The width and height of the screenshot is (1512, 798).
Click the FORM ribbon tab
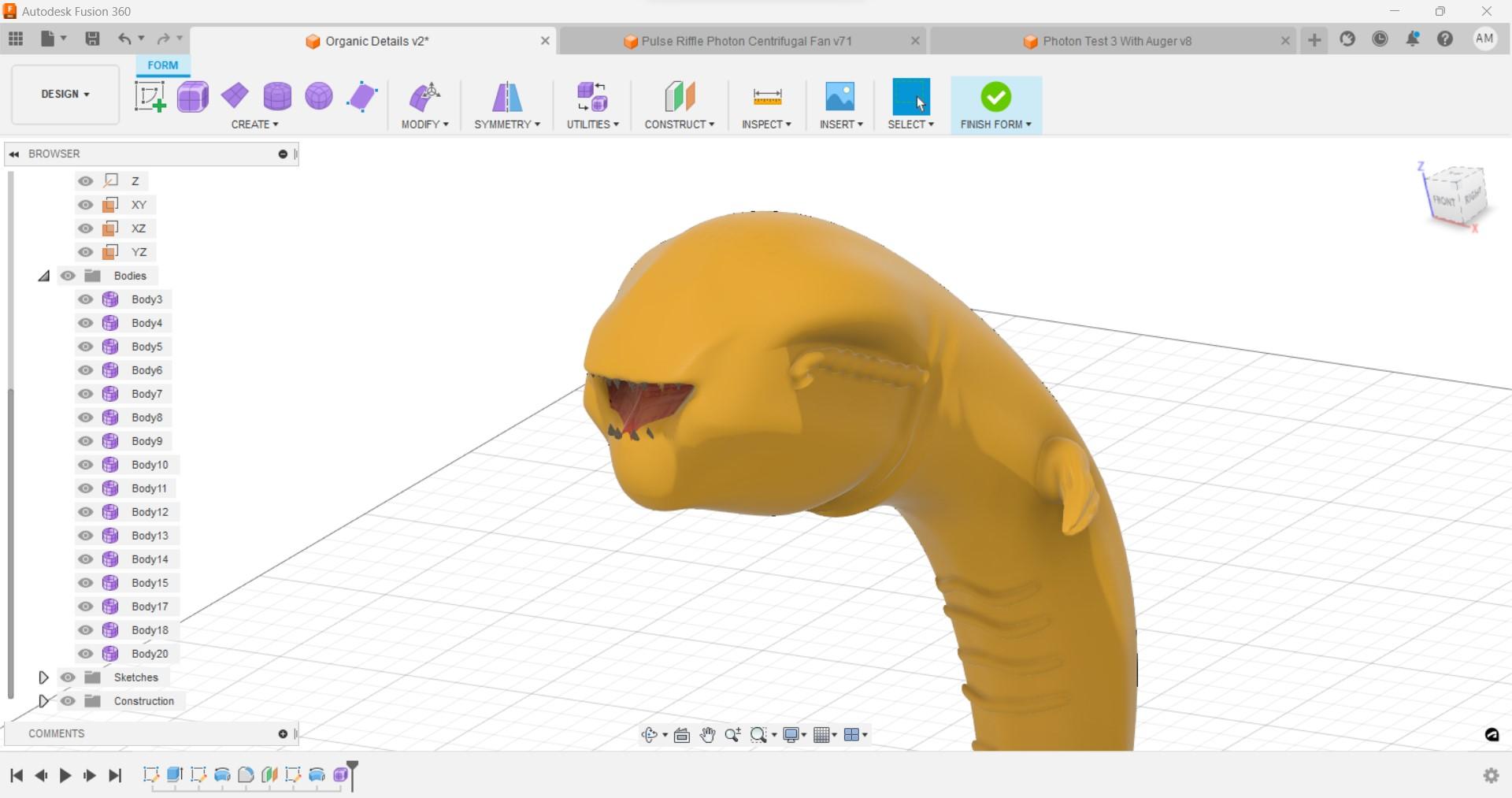click(163, 65)
